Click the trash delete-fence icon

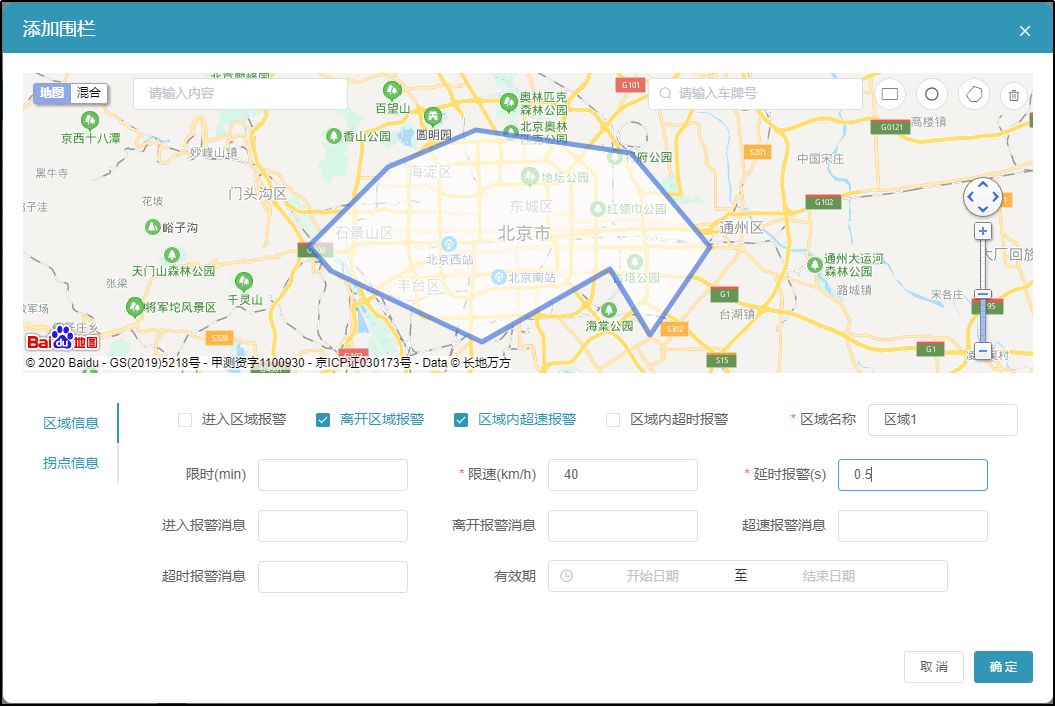tap(1014, 95)
